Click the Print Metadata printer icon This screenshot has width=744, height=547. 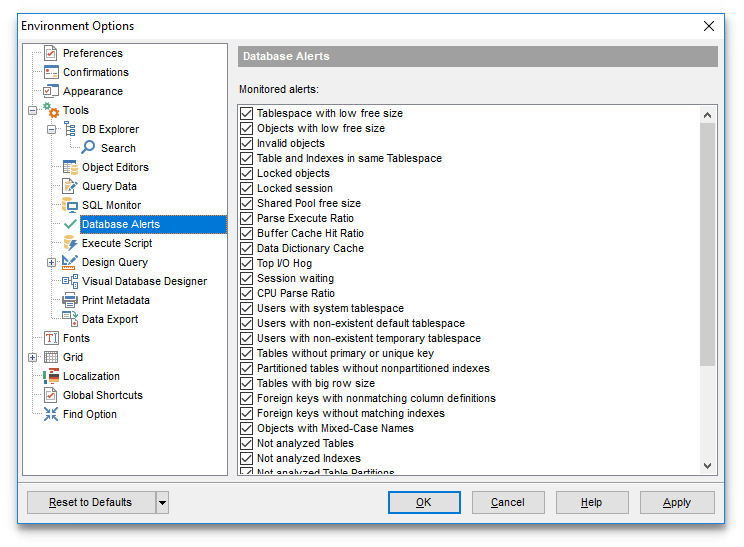[70, 300]
